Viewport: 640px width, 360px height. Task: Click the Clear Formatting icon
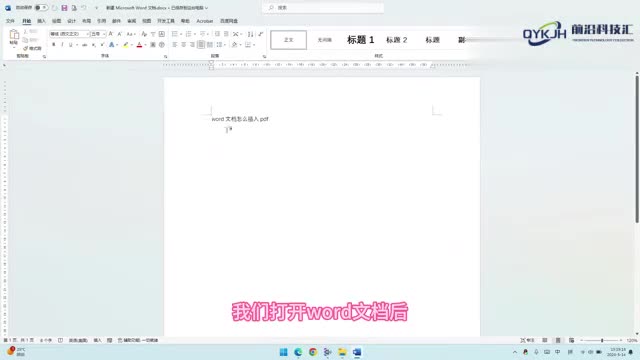pos(144,34)
